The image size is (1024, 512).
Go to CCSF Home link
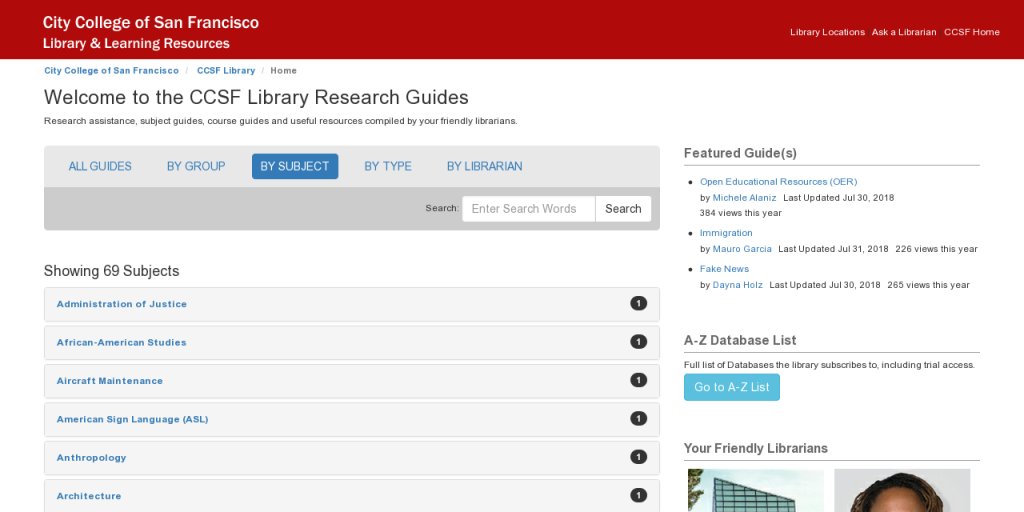click(971, 32)
